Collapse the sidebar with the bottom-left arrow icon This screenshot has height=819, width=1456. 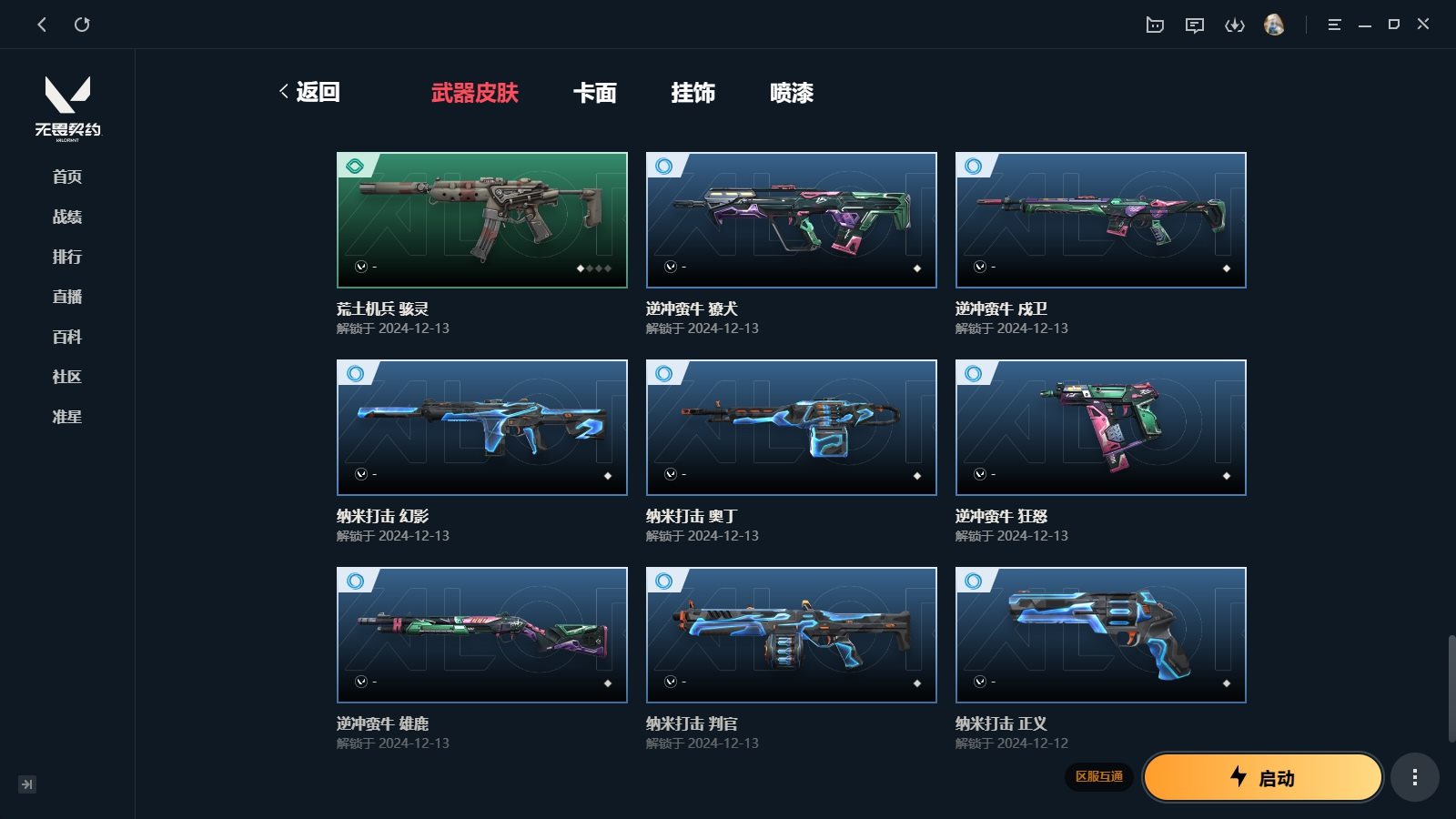click(27, 784)
